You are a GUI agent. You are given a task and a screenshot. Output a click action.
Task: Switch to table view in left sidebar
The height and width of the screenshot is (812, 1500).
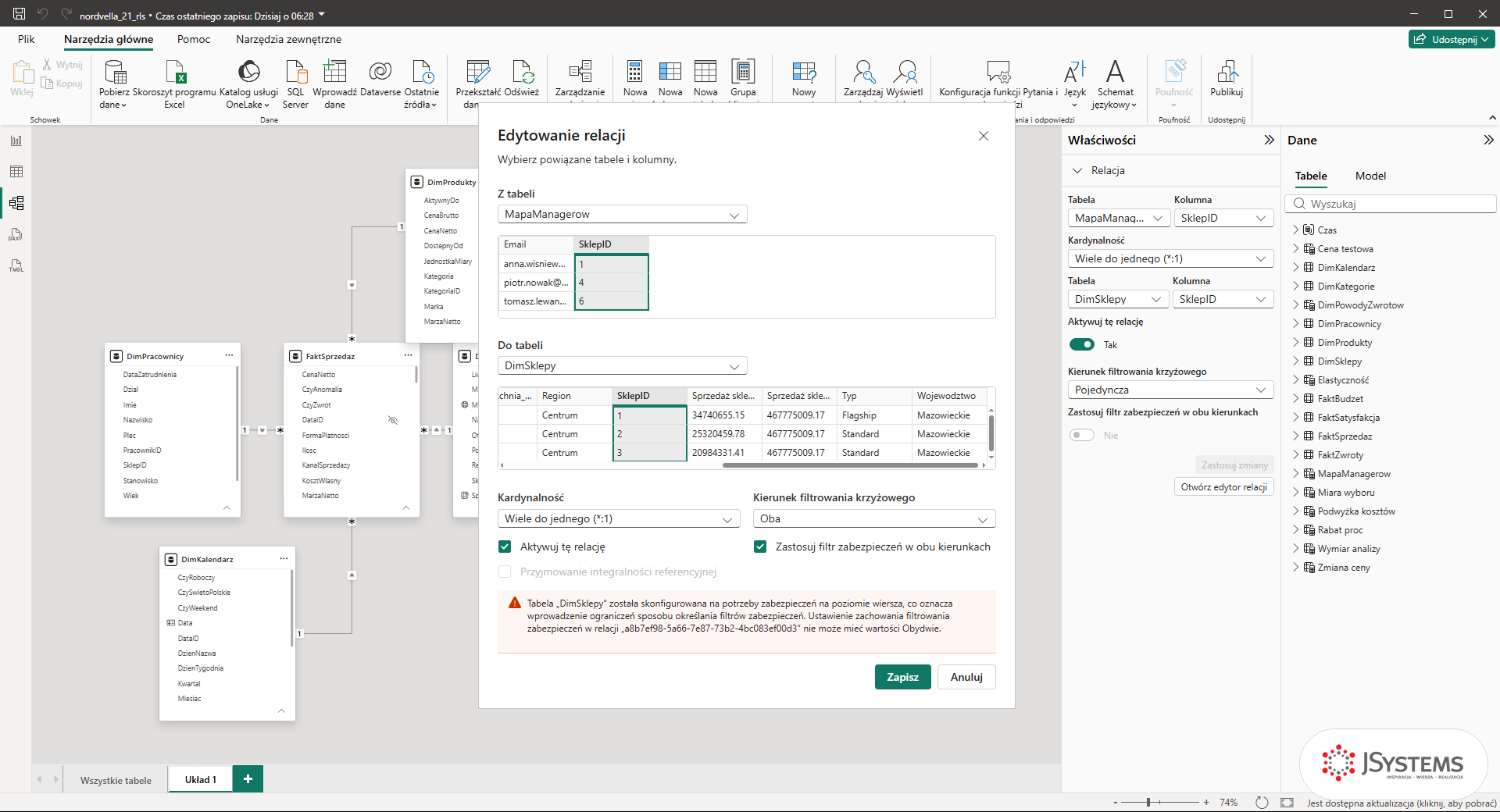tap(16, 172)
